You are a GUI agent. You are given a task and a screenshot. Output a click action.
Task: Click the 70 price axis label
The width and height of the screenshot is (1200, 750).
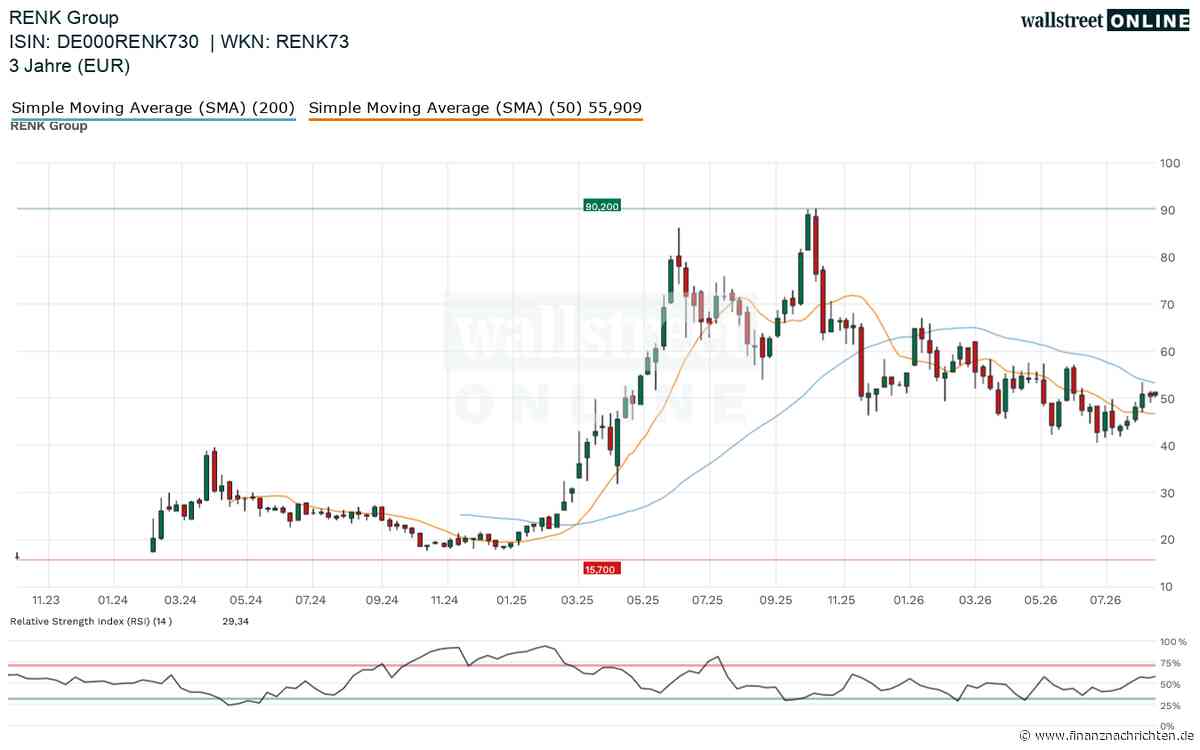tap(1168, 304)
